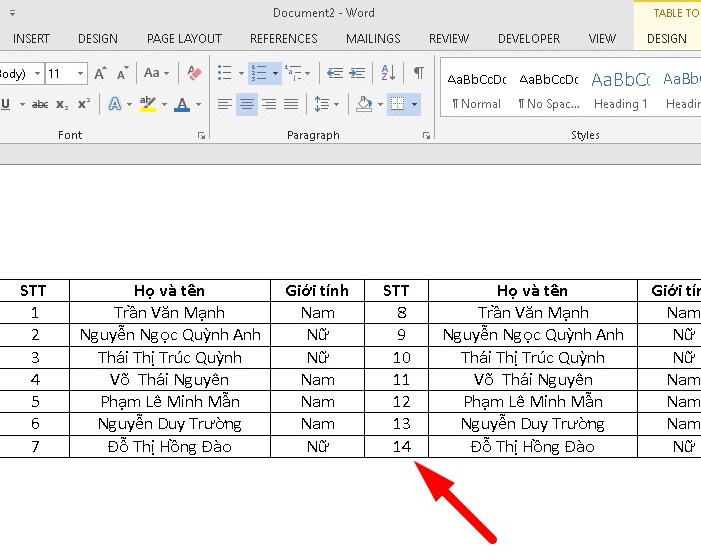
Task: Open Borders dropdown arrow
Action: tap(414, 105)
